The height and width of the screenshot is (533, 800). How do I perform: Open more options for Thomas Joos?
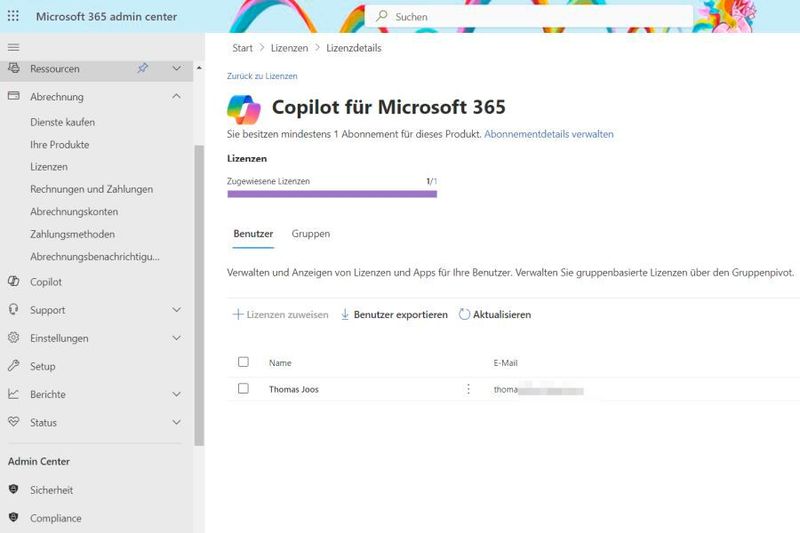tap(468, 389)
